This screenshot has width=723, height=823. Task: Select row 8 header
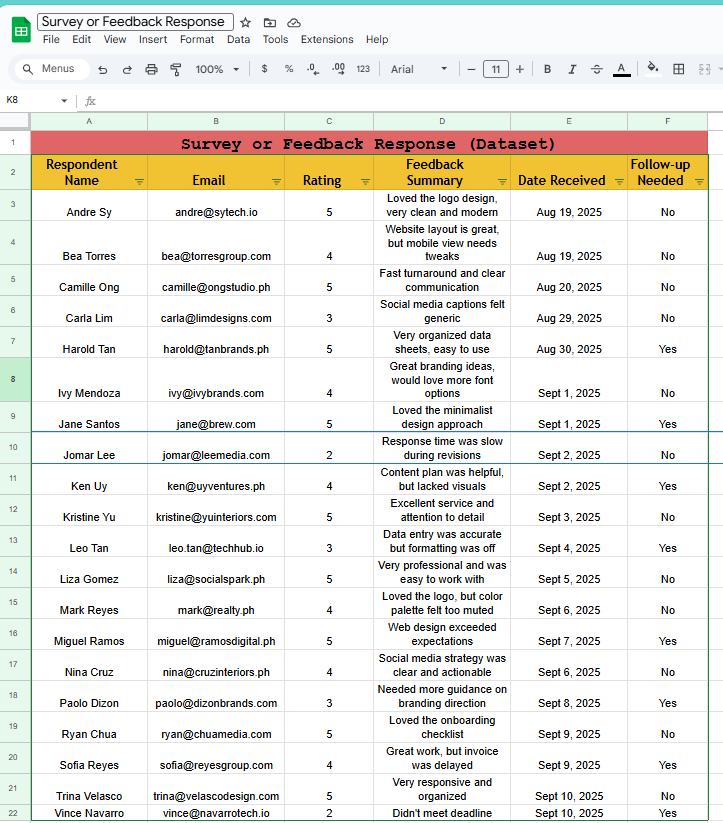[15, 379]
